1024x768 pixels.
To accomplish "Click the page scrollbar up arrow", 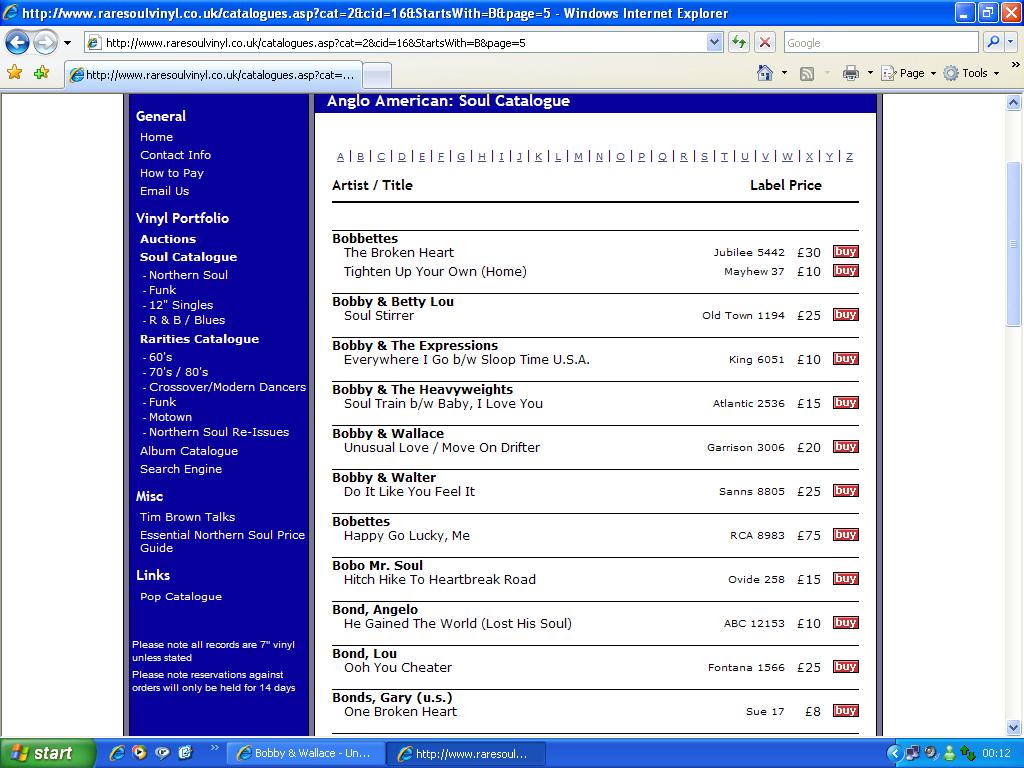I will click(1013, 102).
